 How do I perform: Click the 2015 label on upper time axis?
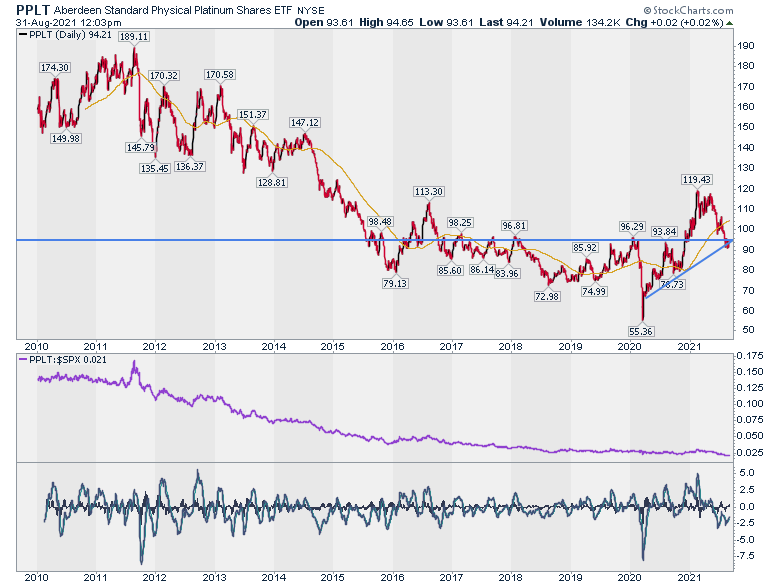[x=333, y=347]
